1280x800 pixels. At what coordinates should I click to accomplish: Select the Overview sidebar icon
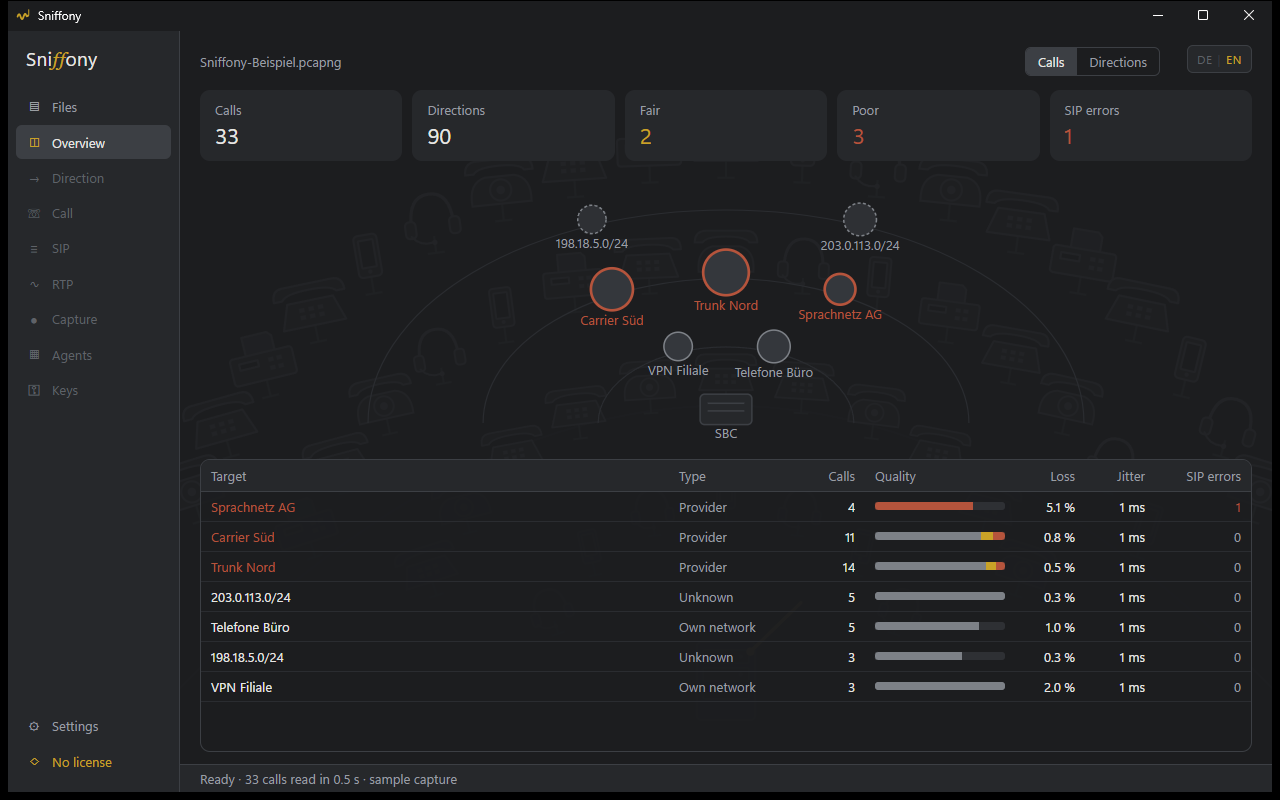[x=34, y=143]
